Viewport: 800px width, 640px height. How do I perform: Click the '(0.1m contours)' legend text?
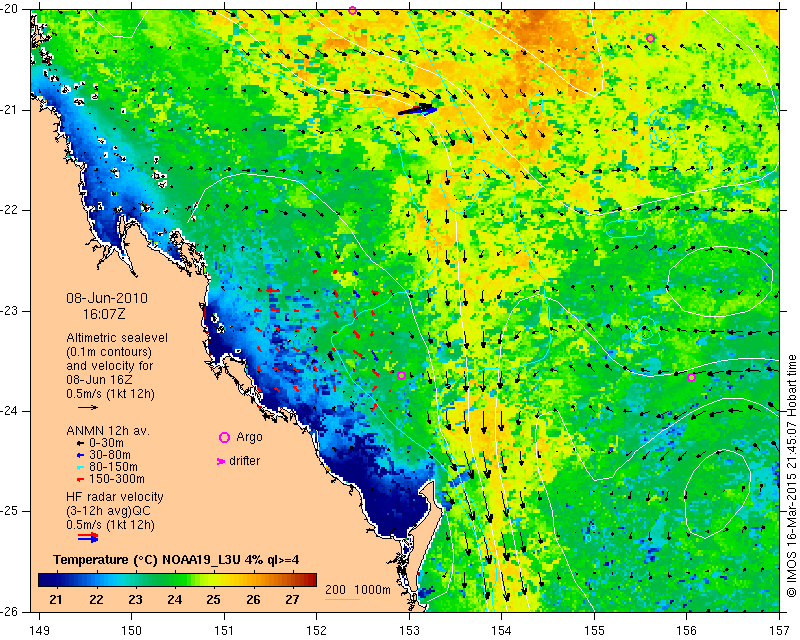pyautogui.click(x=109, y=352)
